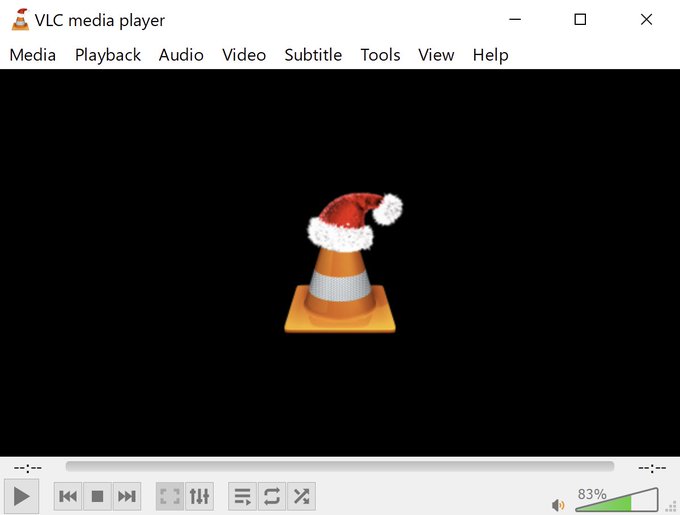Open the Playback menu
The image size is (680, 515).
point(108,55)
